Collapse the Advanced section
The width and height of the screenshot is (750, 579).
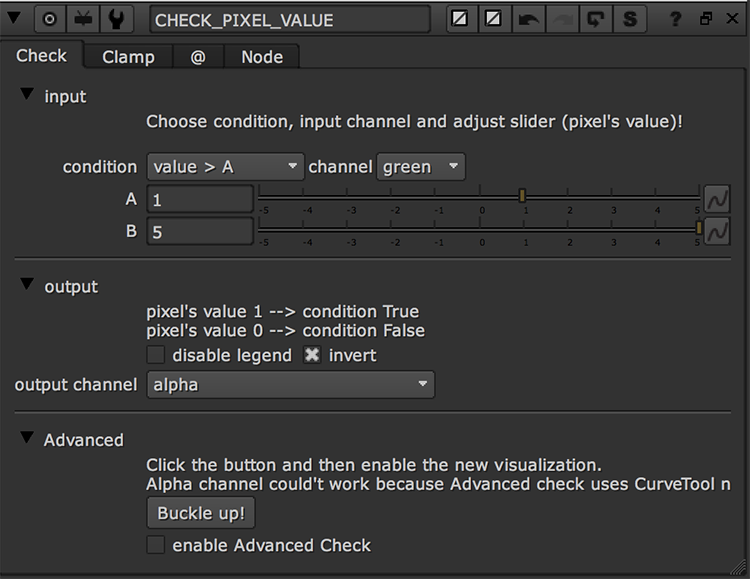point(27,438)
